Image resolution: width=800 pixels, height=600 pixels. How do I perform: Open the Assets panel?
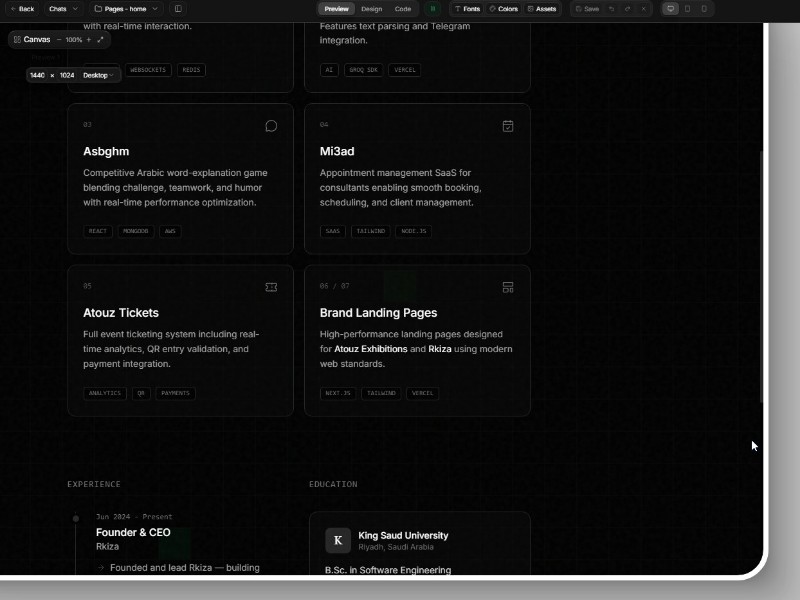coord(541,9)
